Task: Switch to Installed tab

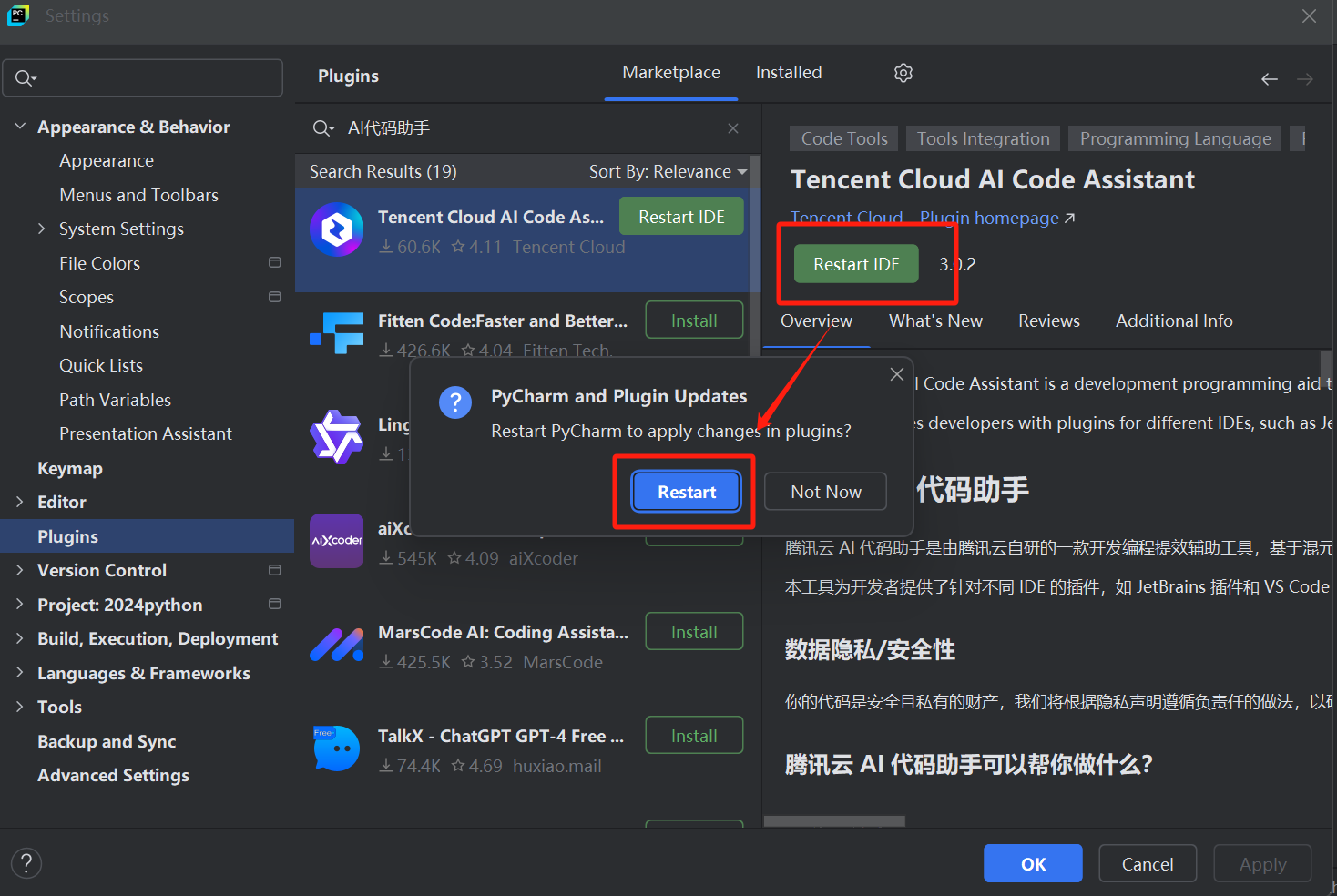Action: point(789,73)
